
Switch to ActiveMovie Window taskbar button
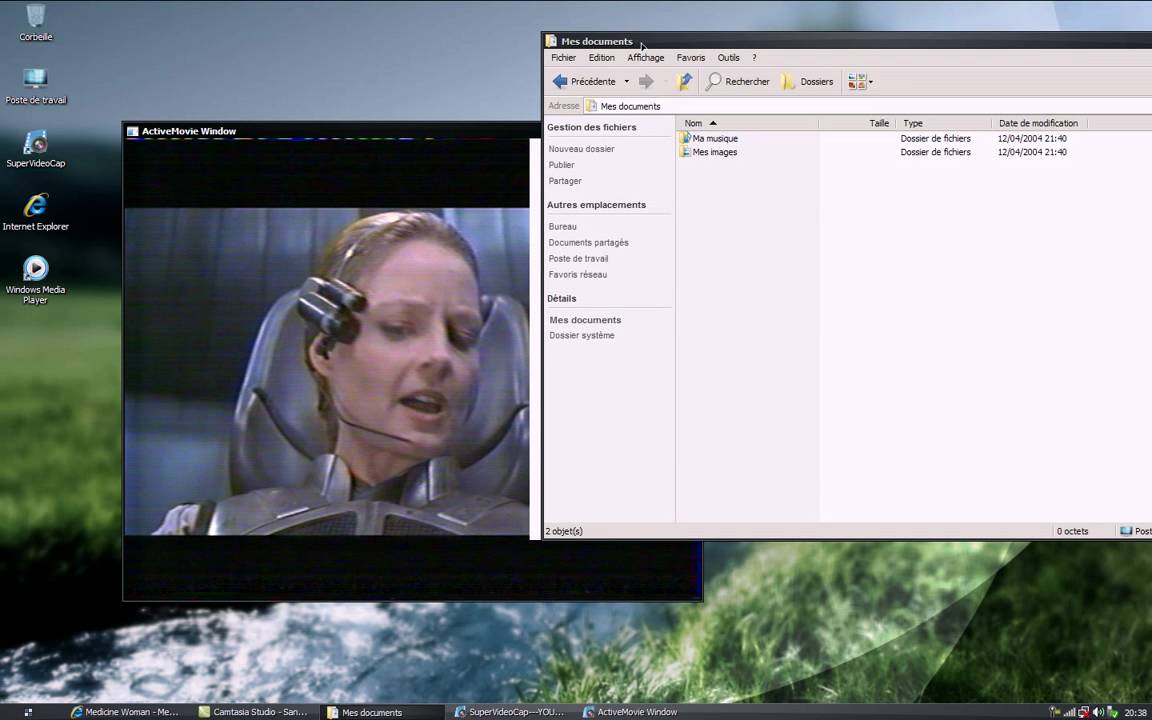(x=637, y=712)
